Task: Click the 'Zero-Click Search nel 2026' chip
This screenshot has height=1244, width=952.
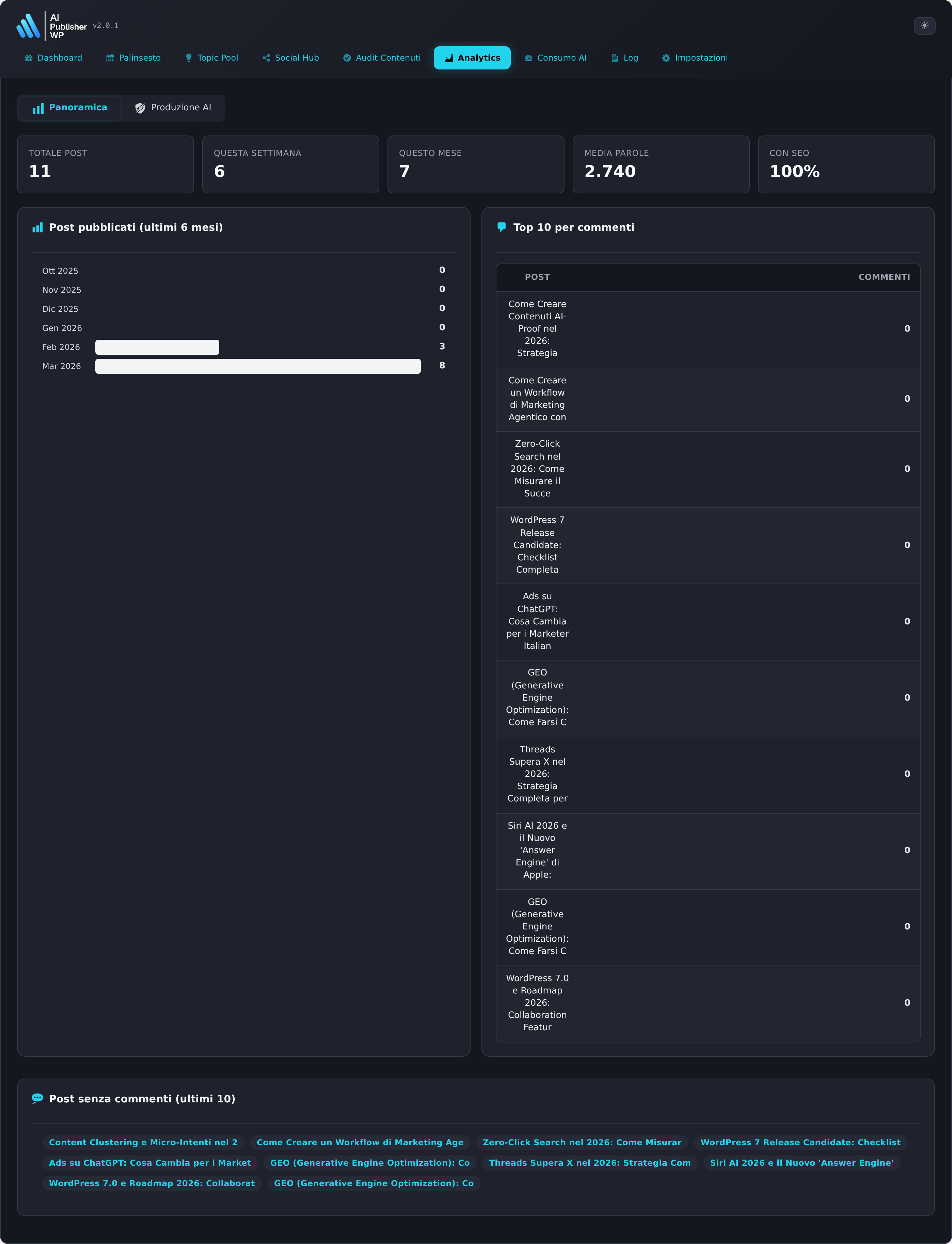Action: [x=583, y=1142]
